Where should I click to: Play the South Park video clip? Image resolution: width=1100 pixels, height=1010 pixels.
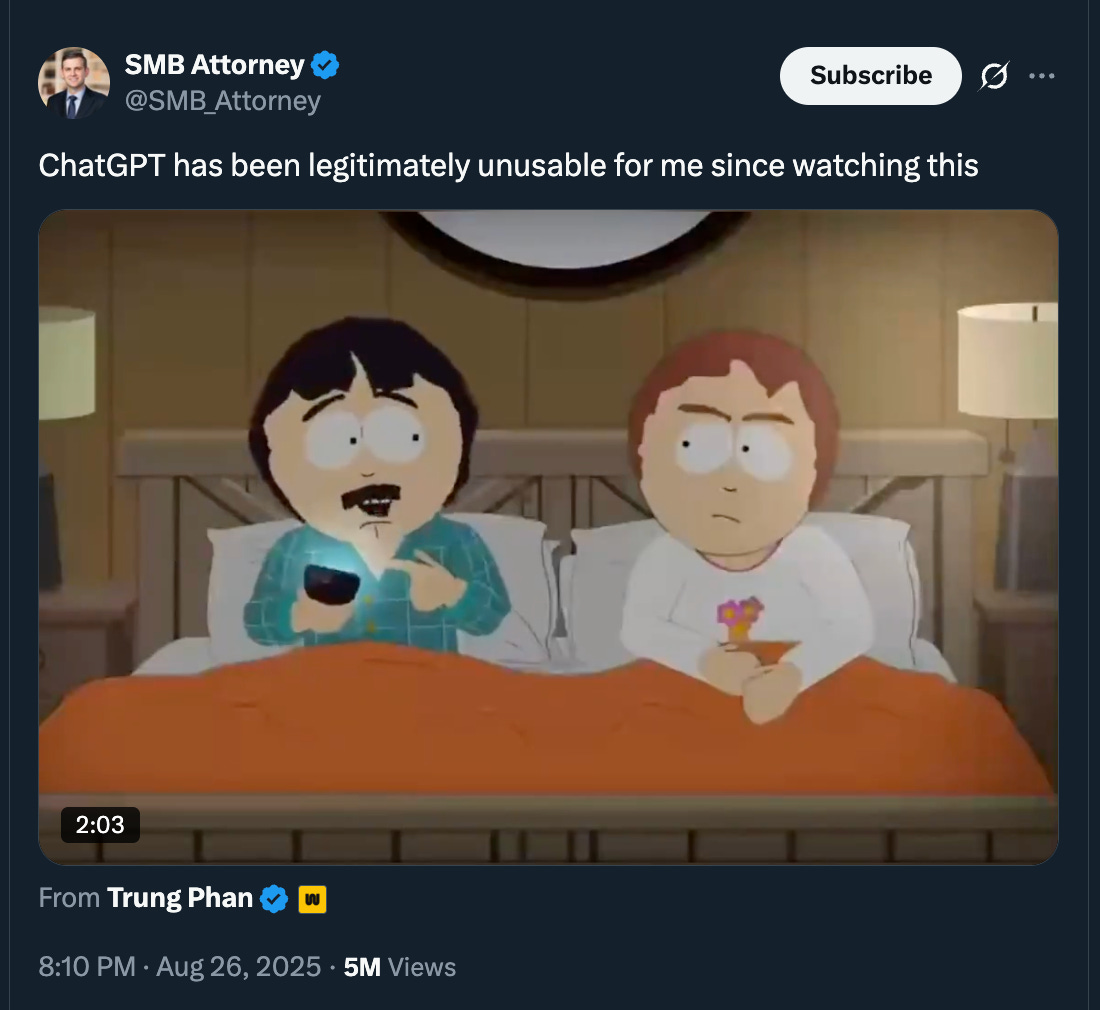[x=548, y=537]
